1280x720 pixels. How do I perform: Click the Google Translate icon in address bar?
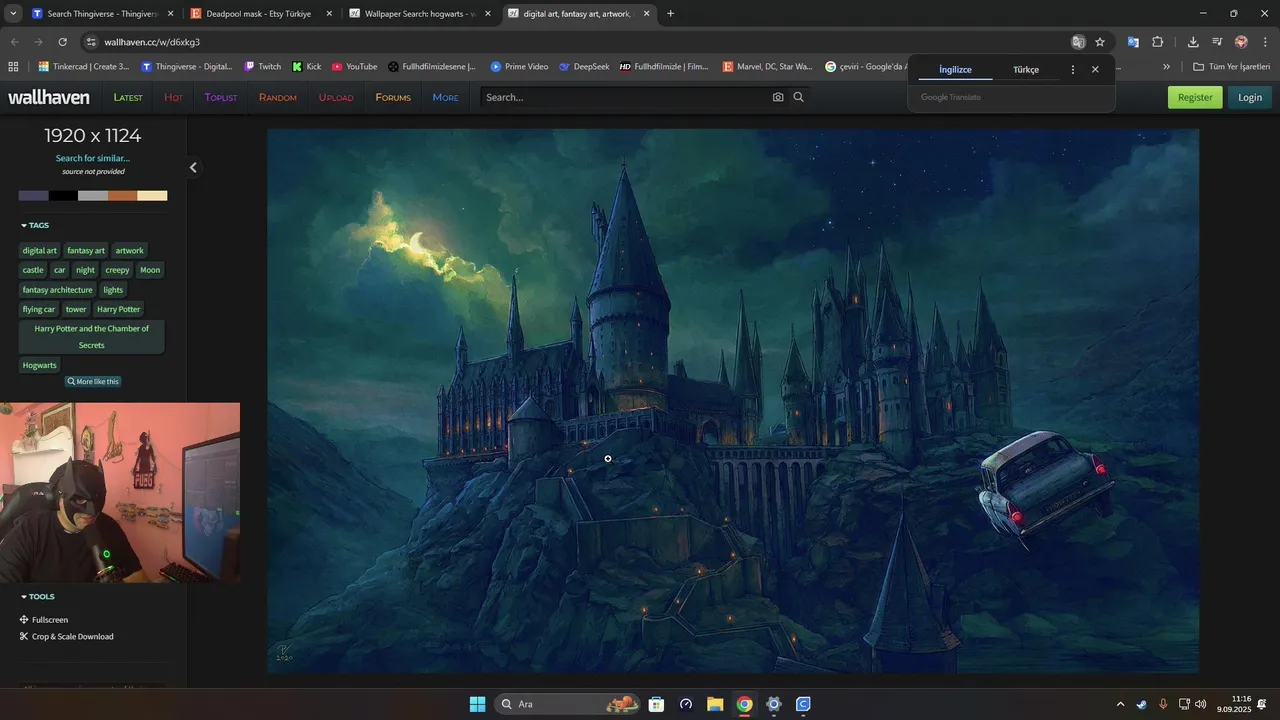click(1078, 42)
